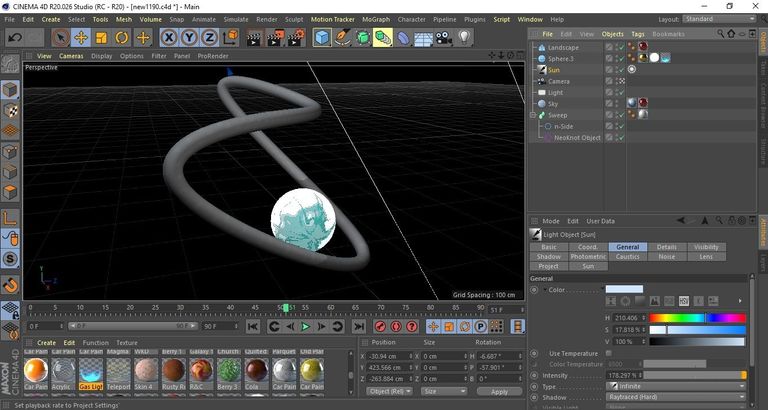
Task: Open the Simulate menu
Action: click(x=236, y=20)
